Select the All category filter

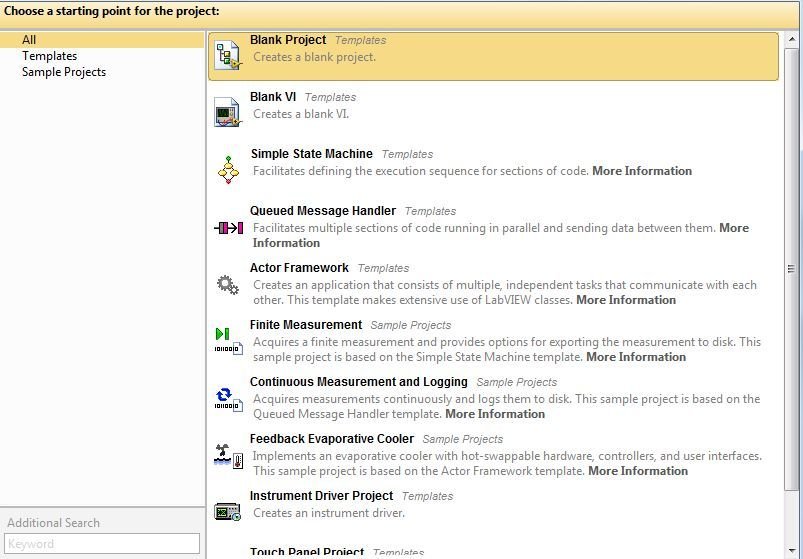point(102,40)
